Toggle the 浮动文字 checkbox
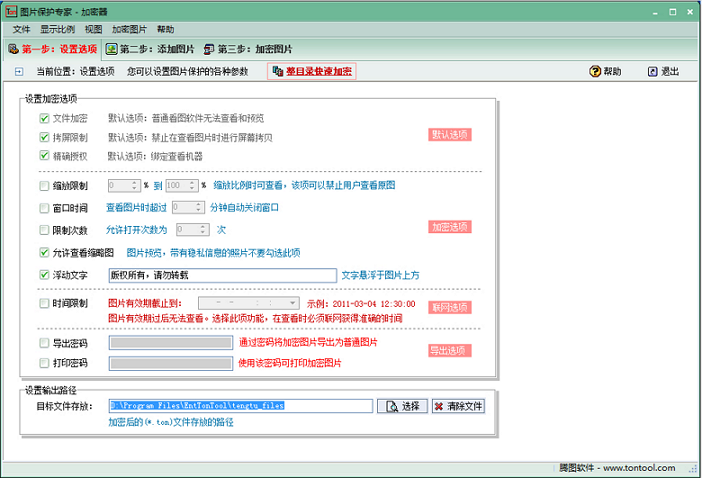The image size is (702, 478). (44, 275)
